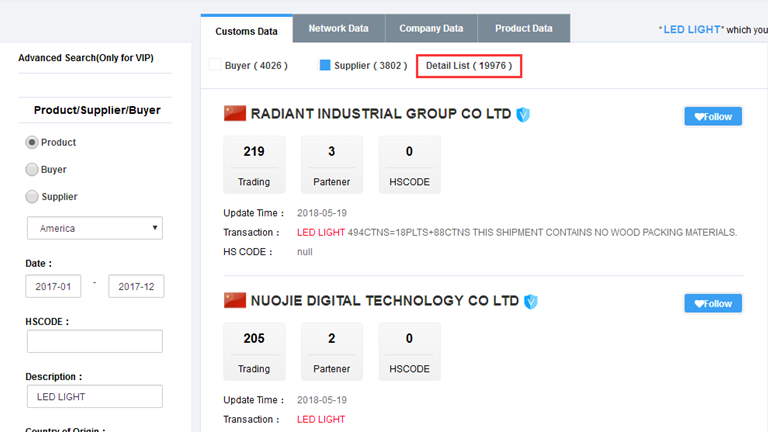Click verified shield badge next to Radiant Industrial
Screen dimensions: 768x433
point(522,115)
